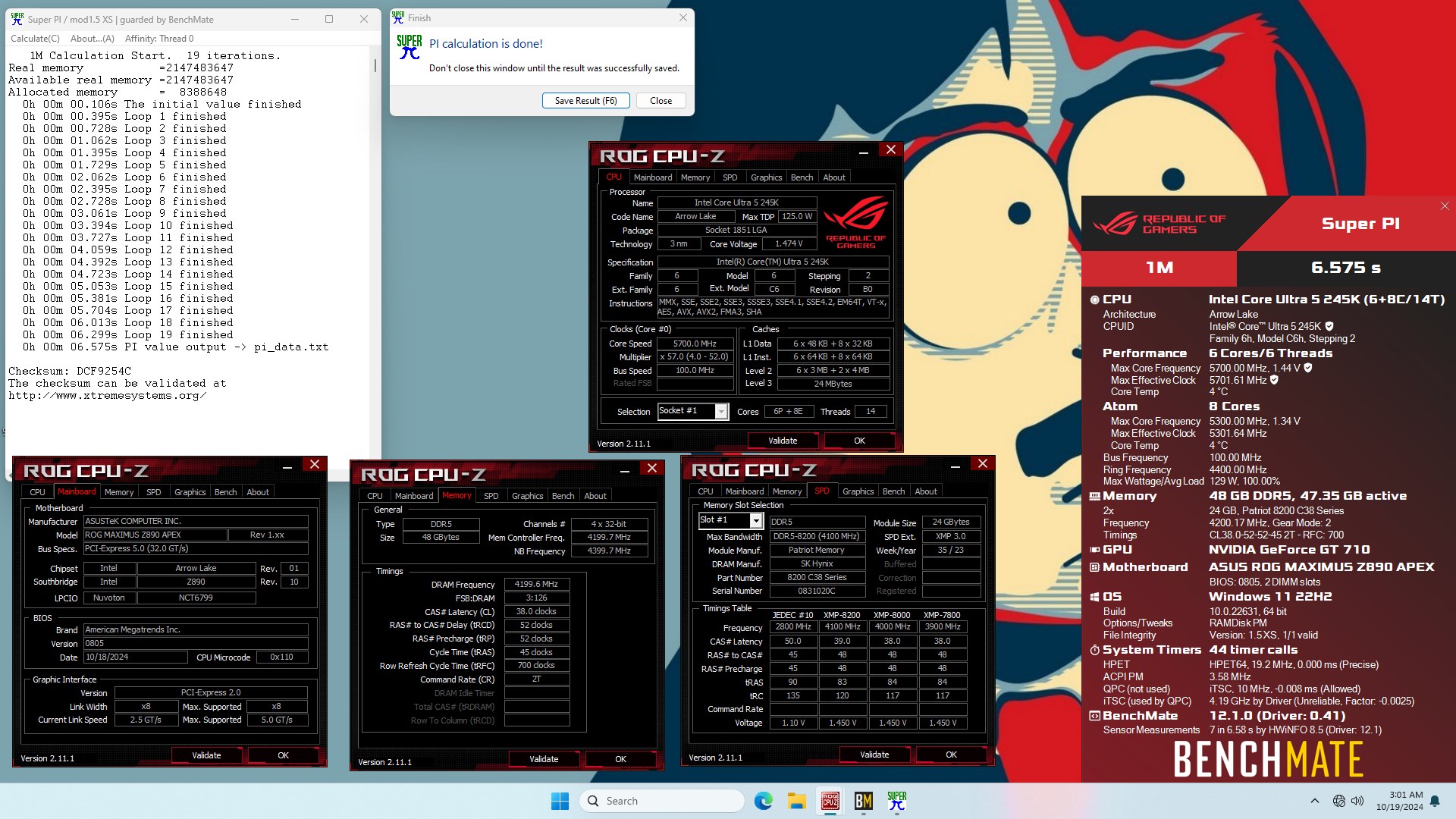Open Windows Start menu icon
1456x819 pixels.
pyautogui.click(x=560, y=801)
